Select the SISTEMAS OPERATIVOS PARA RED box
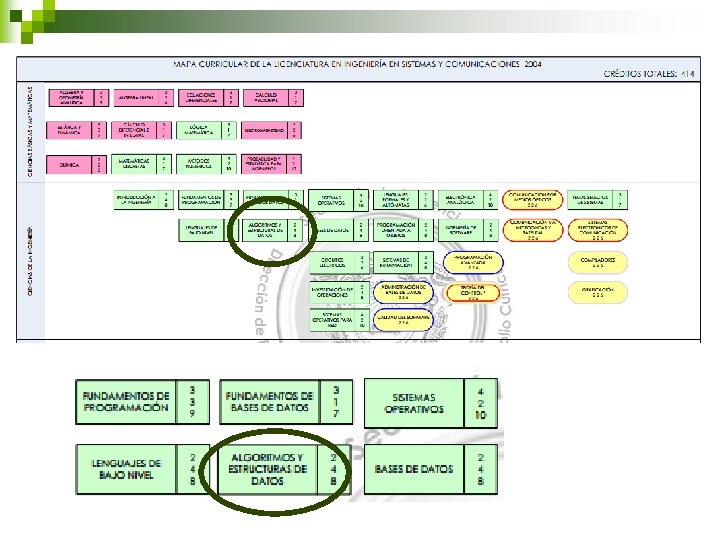Viewport: 720px width, 540px height. (339, 320)
